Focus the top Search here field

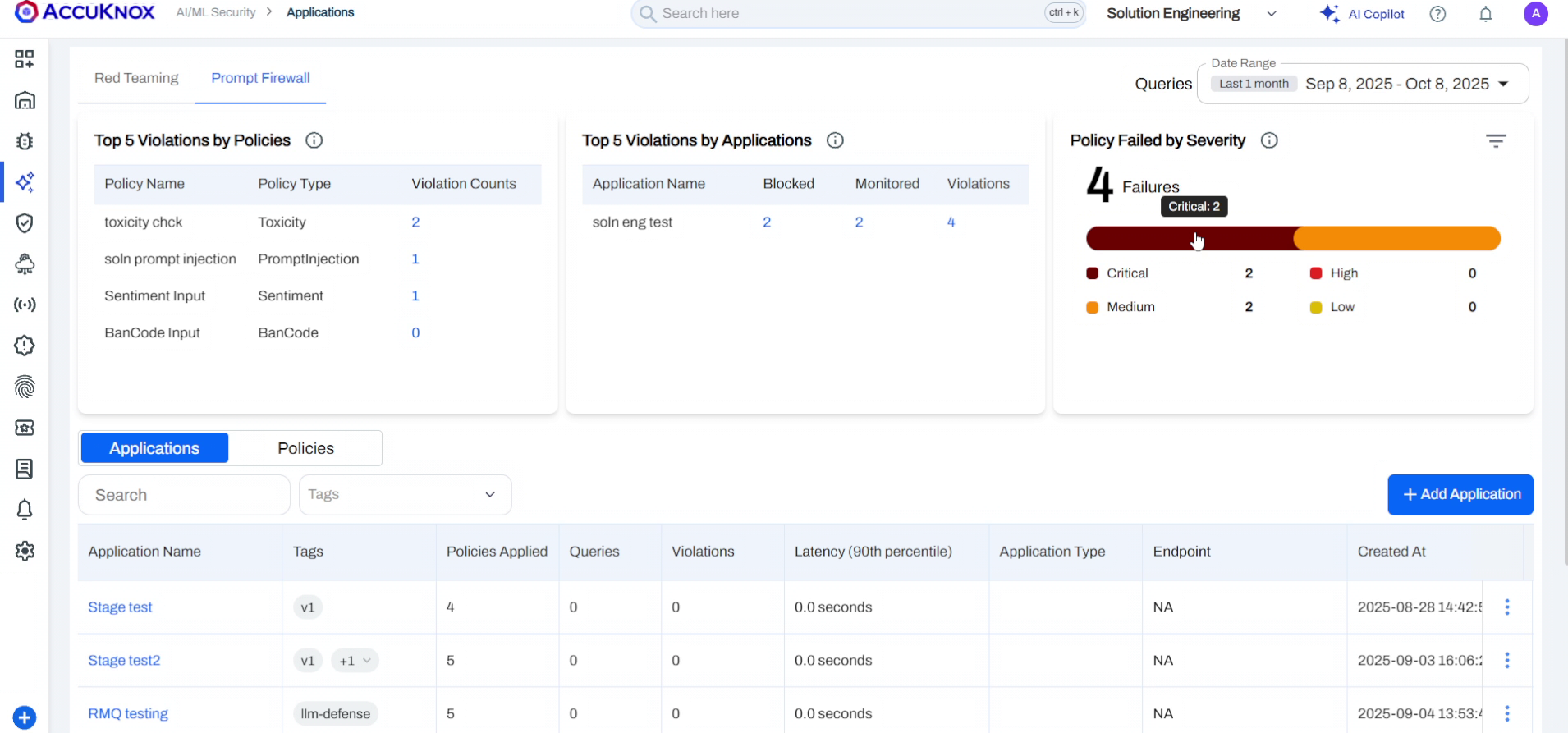tap(858, 13)
